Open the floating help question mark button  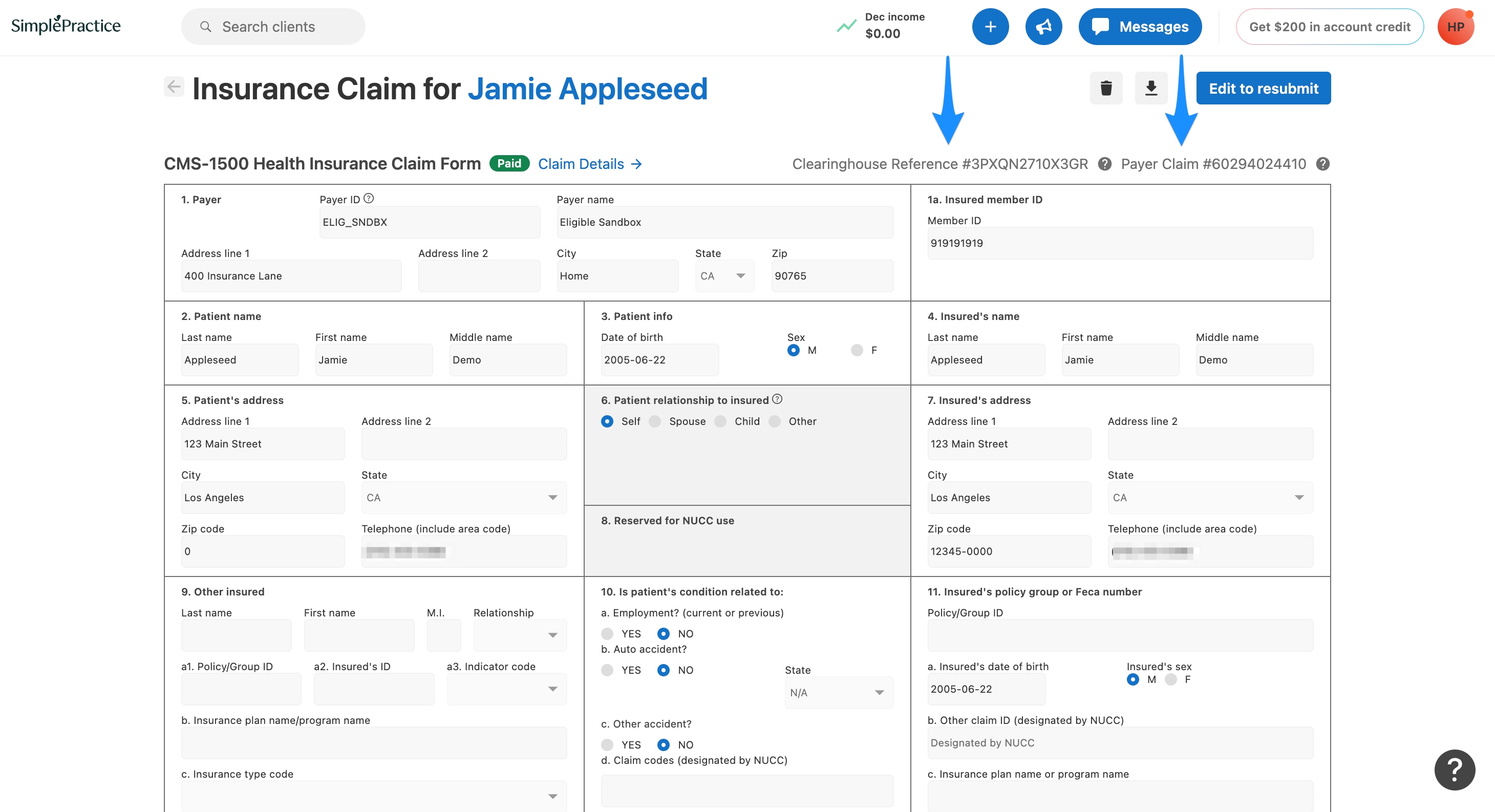[1455, 770]
